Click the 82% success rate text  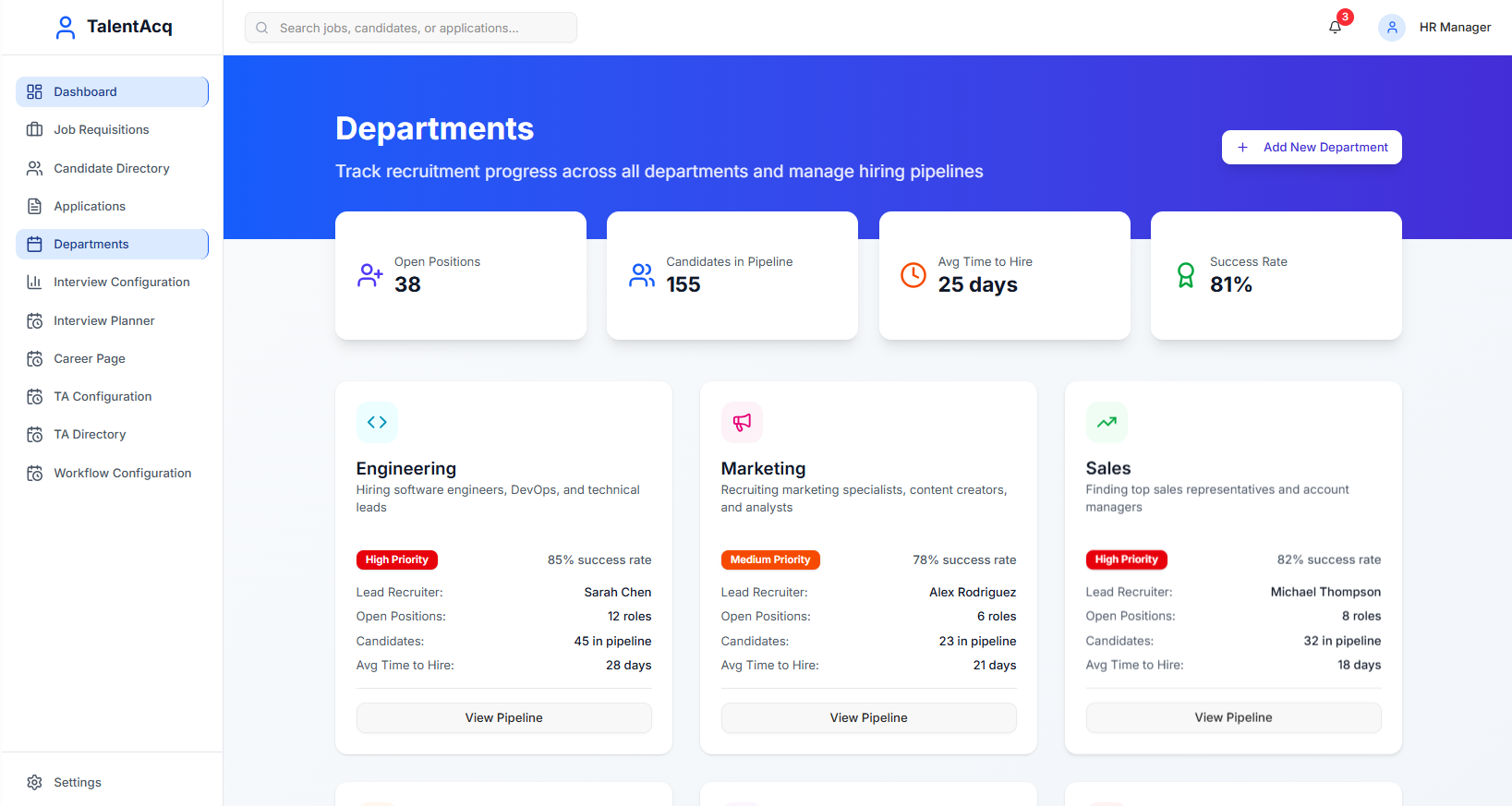(x=1329, y=559)
